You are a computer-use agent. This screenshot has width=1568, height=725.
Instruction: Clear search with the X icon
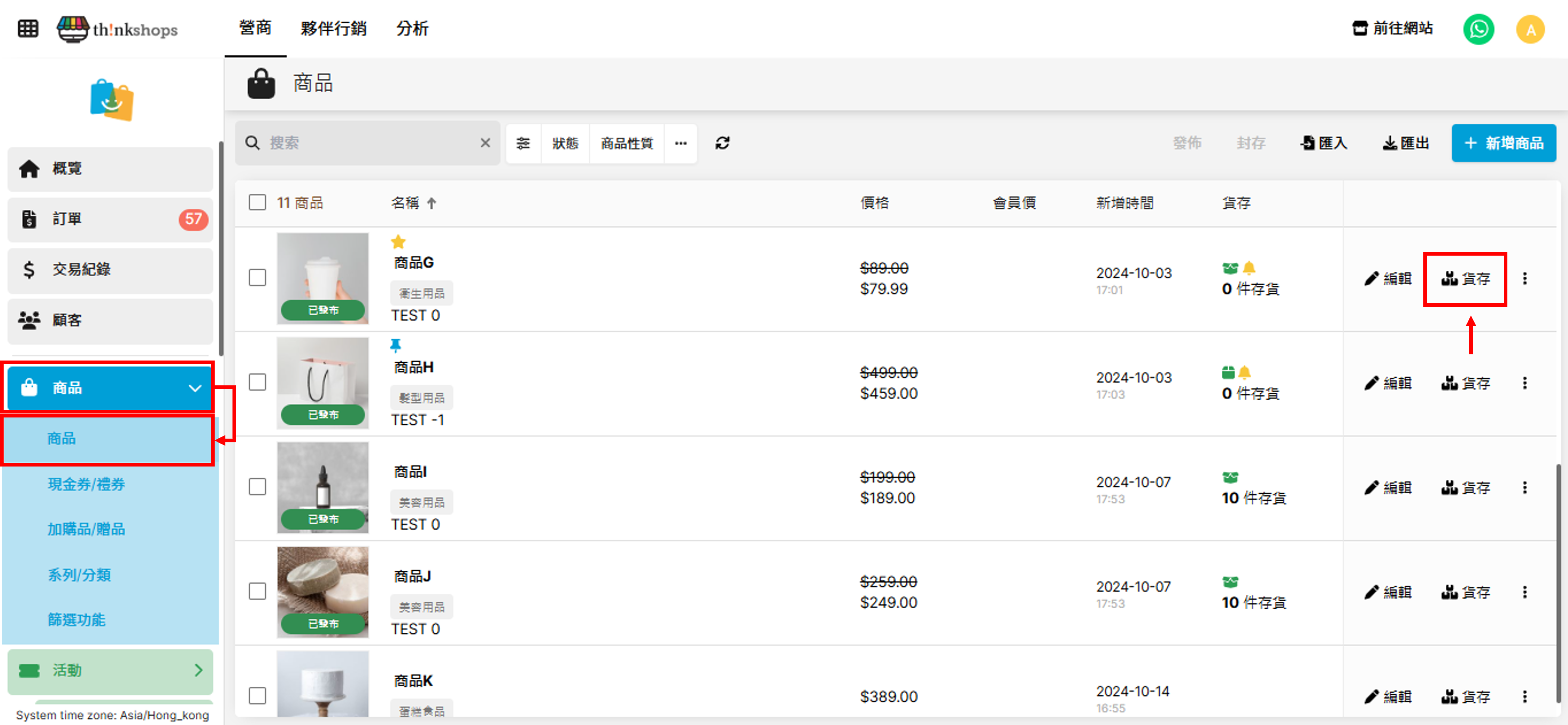pos(485,143)
